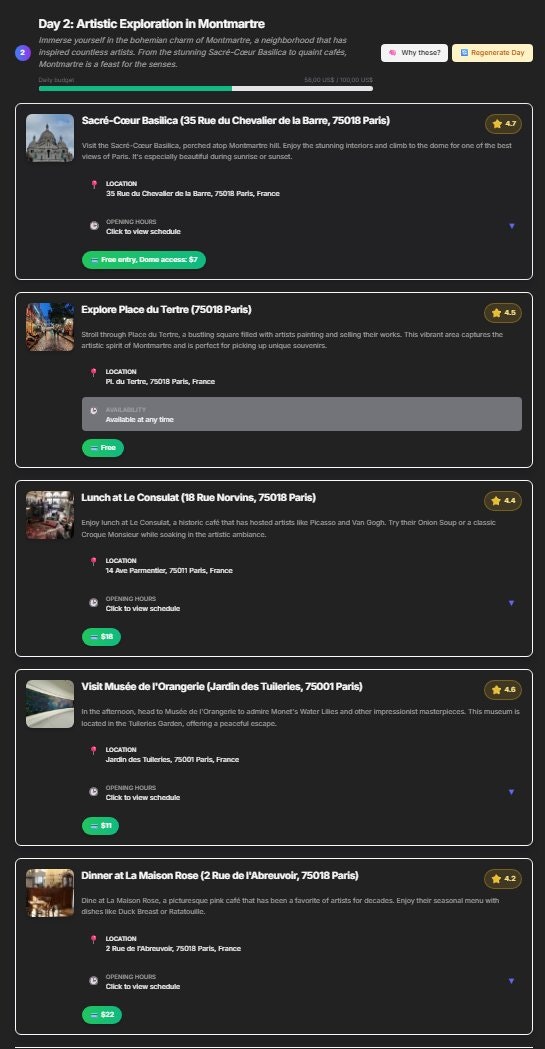Screen dimensions: 545x1049
Task: Click the star rating badge showing 4.7
Action: 504,124
